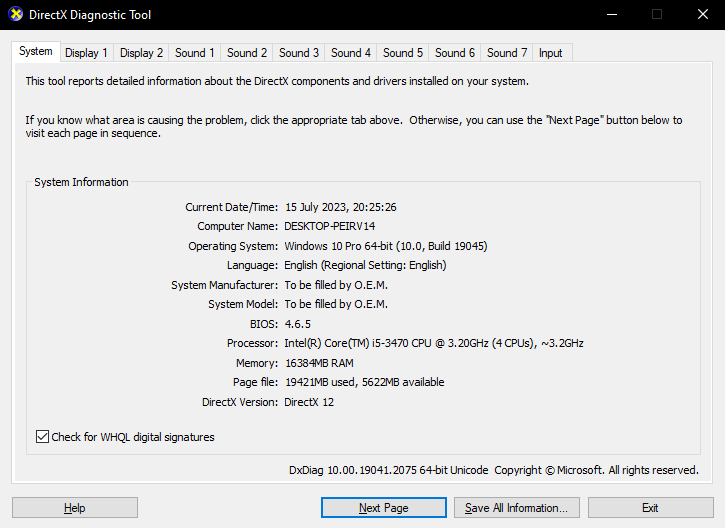Click the DxDiag 10.00.19041.2075 version text
The image size is (725, 528).
click(388, 470)
